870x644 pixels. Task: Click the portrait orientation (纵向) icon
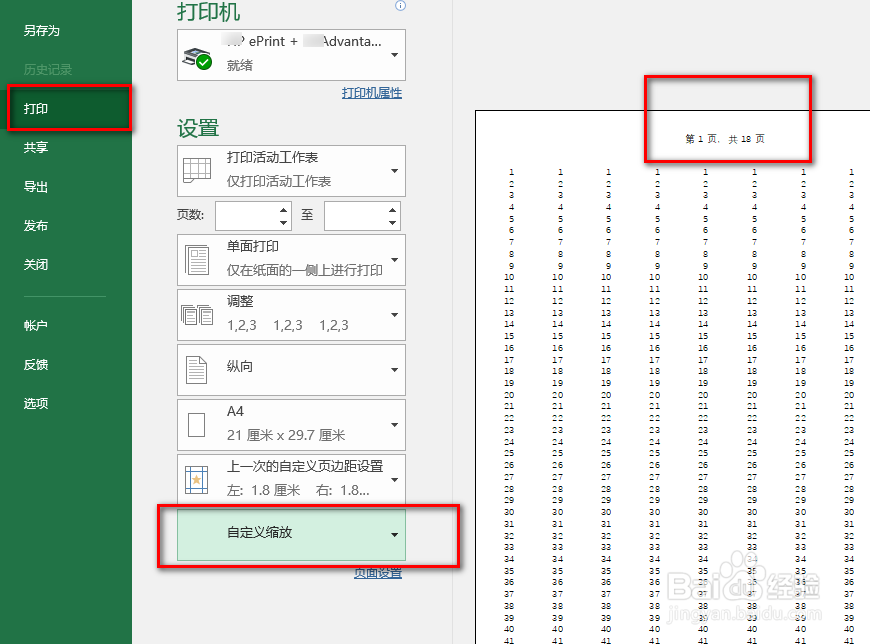point(199,369)
